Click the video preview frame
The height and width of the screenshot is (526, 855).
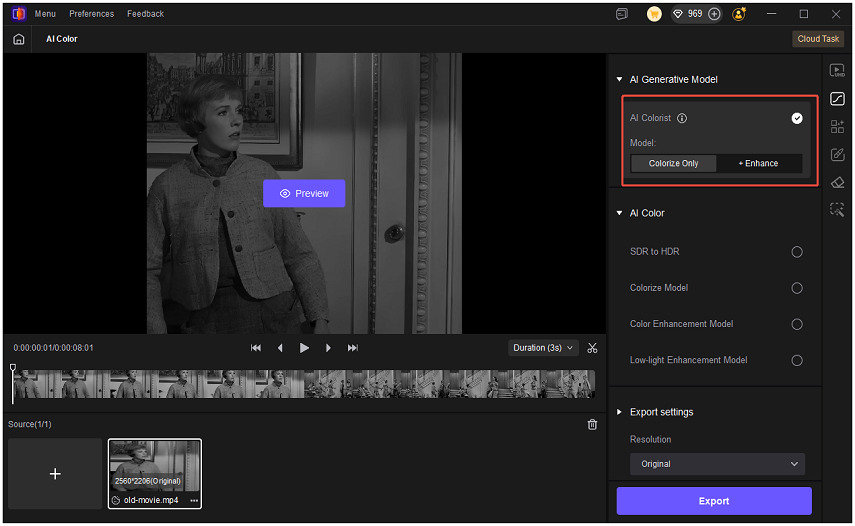tap(304, 194)
